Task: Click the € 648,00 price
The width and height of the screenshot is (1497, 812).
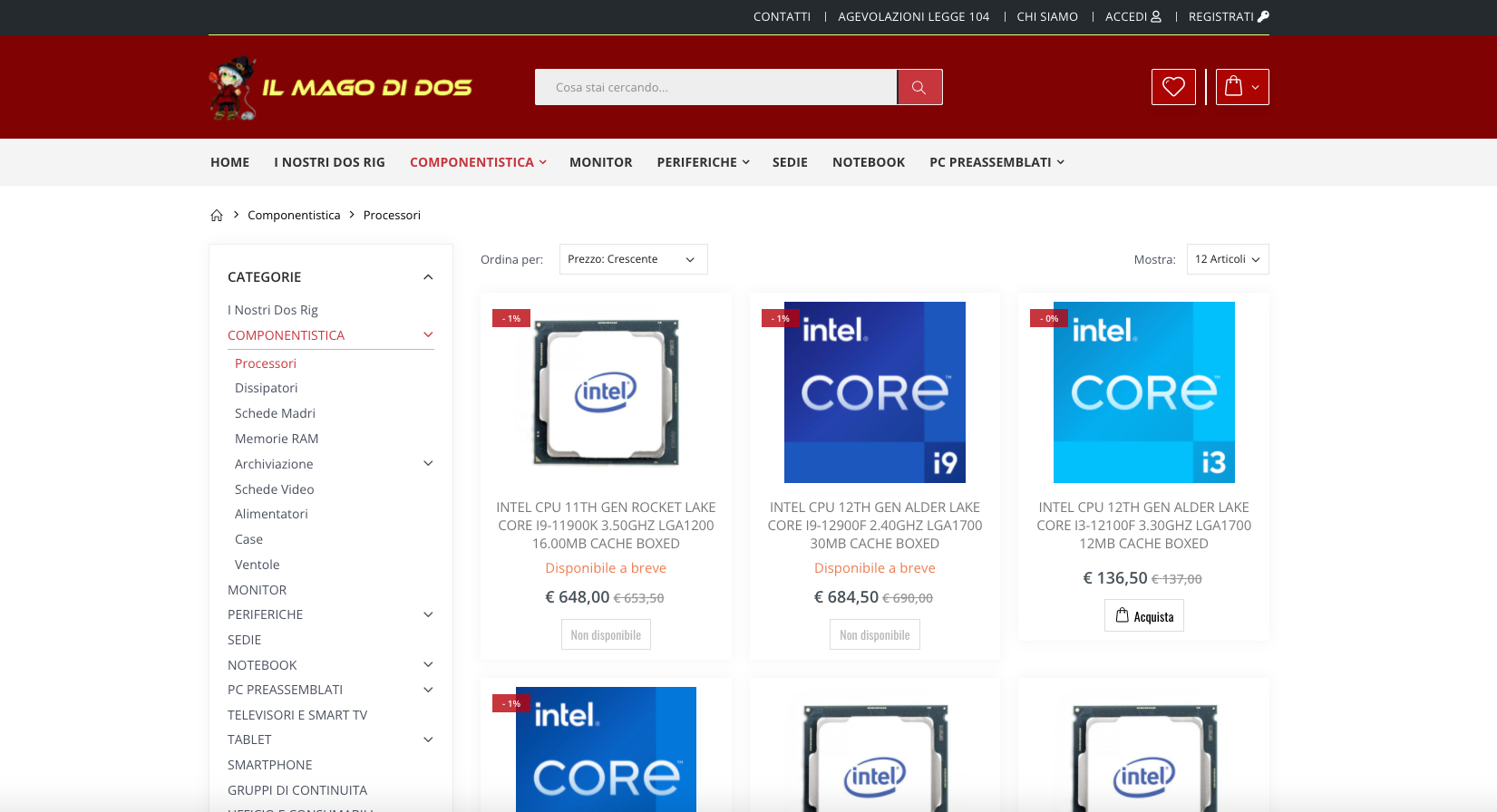Action: [x=578, y=597]
